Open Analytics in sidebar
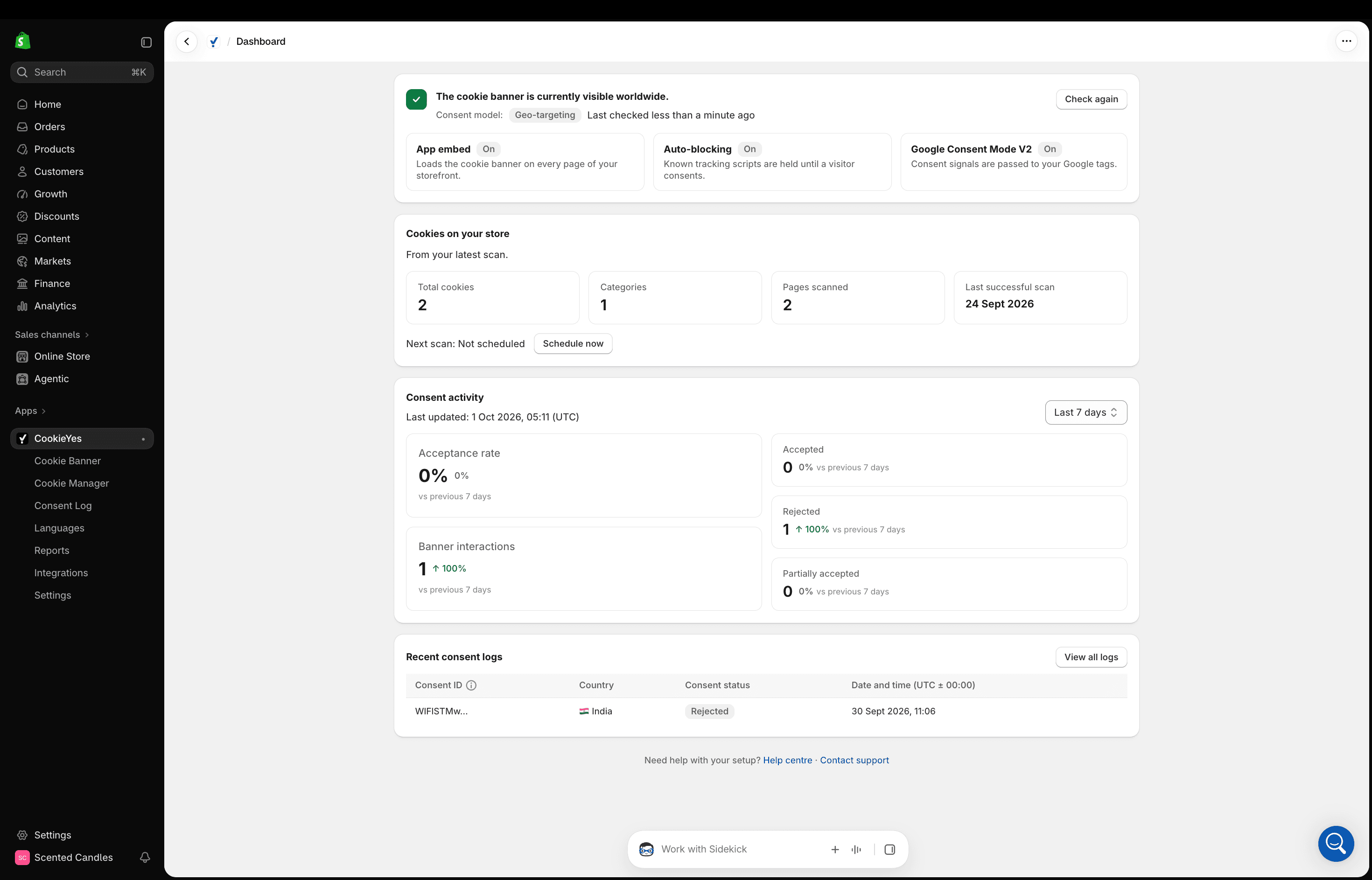 pyautogui.click(x=82, y=306)
